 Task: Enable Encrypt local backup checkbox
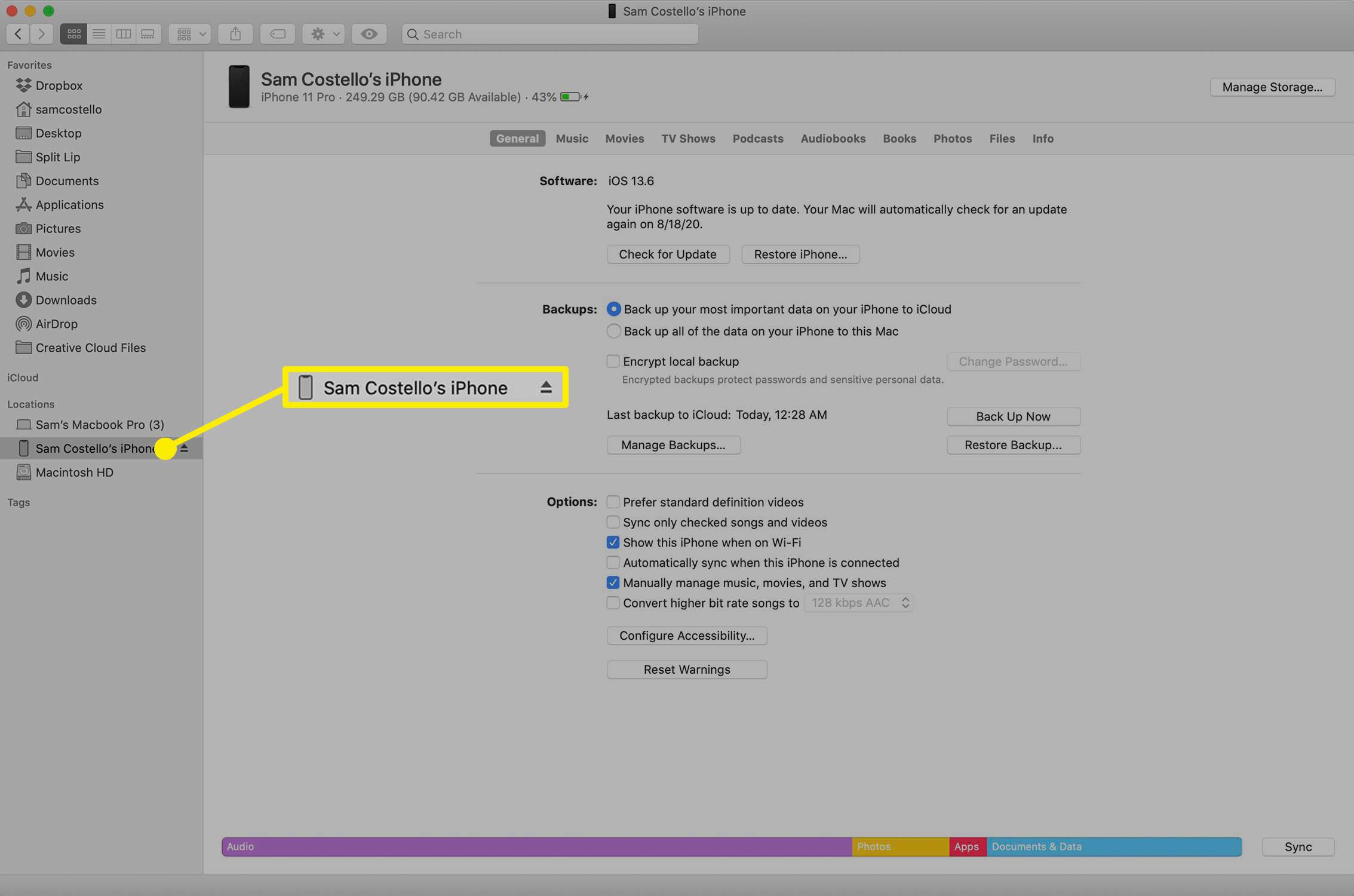pos(613,361)
